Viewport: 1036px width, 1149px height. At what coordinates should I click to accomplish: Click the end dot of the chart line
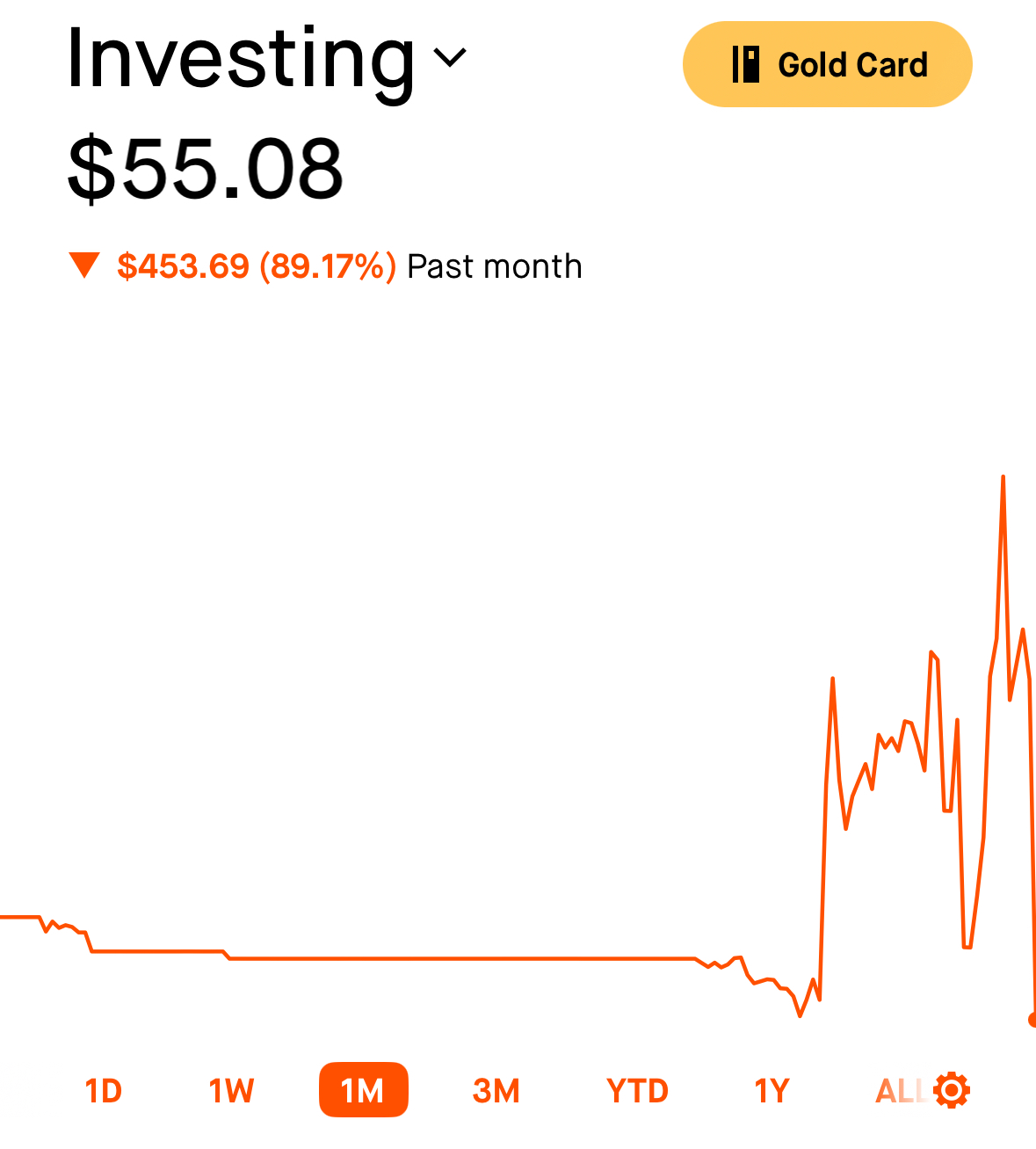point(1033,1020)
